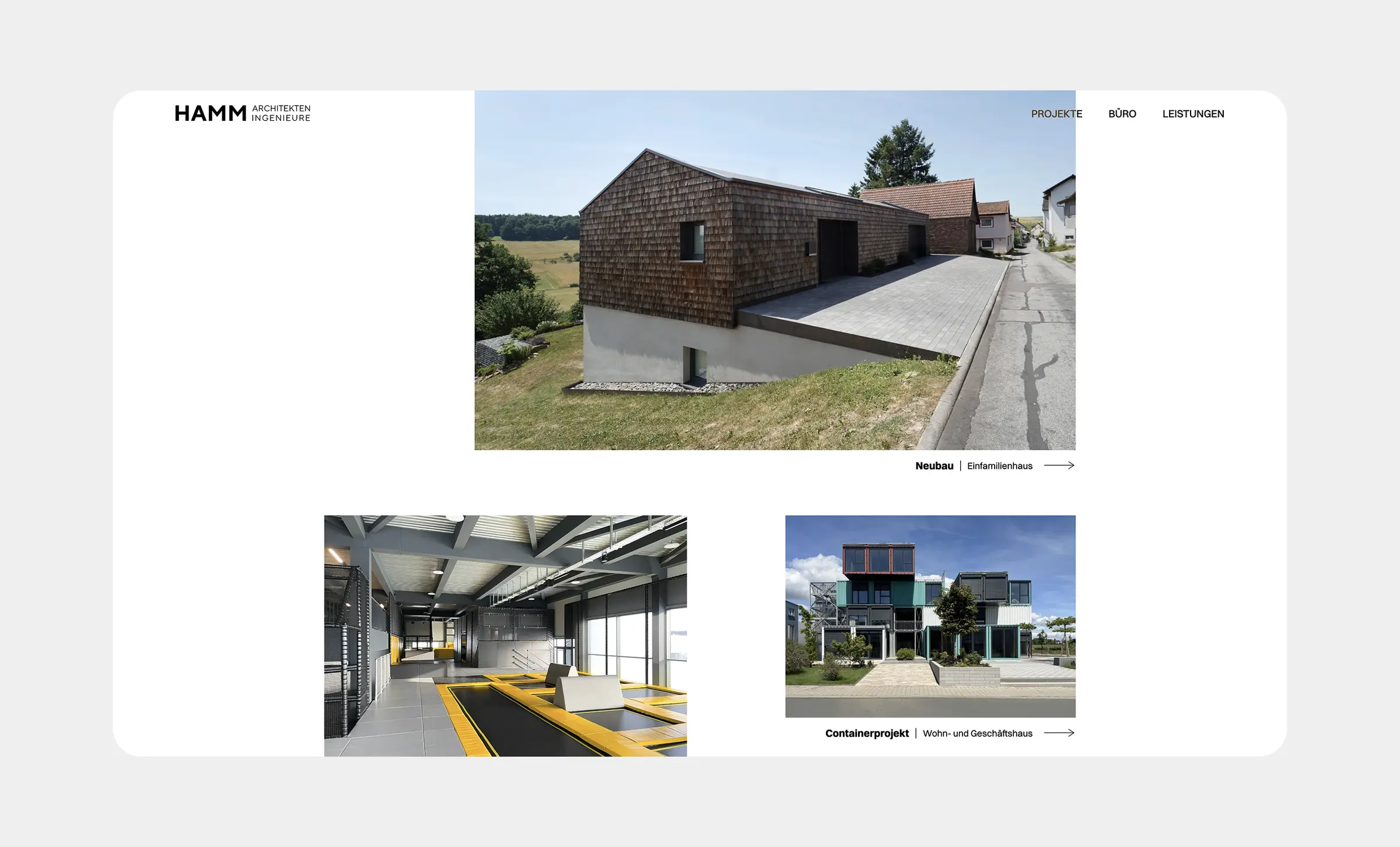Click the Wohn- und Geschäftshaus caption

[977, 733]
